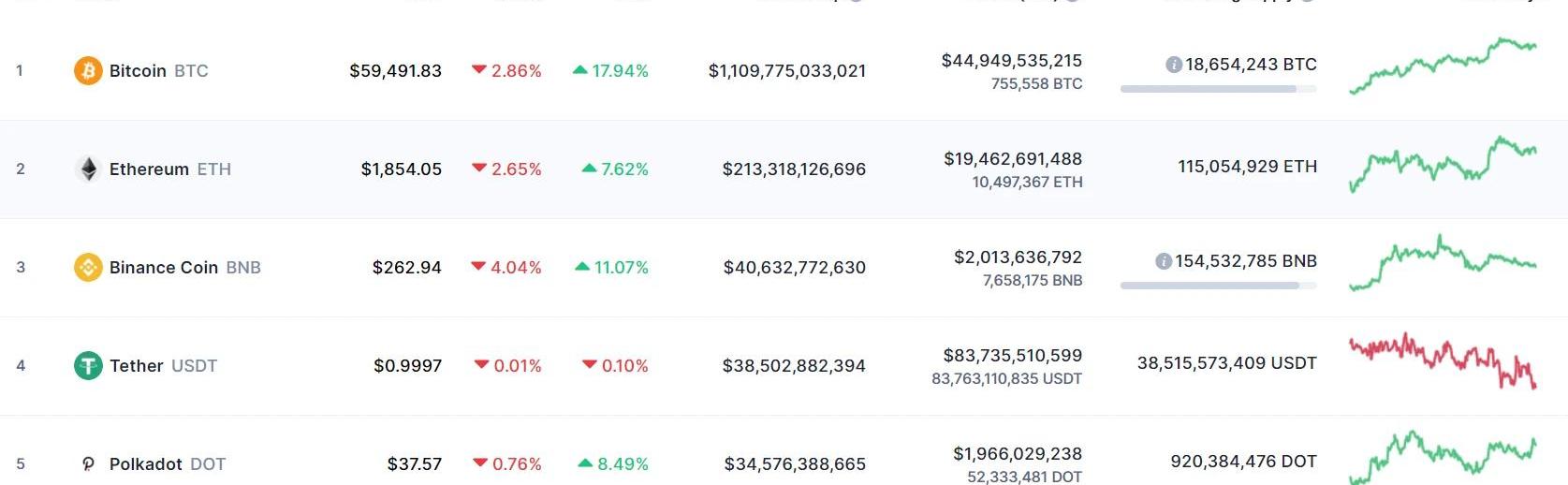The height and width of the screenshot is (485, 1568).
Task: Click Ethereum's volume figure $19,462,691,488
Action: pyautogui.click(x=1012, y=159)
